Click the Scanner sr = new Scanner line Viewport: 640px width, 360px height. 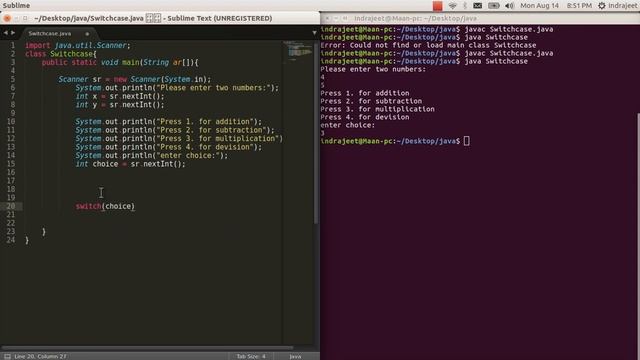click(135, 79)
